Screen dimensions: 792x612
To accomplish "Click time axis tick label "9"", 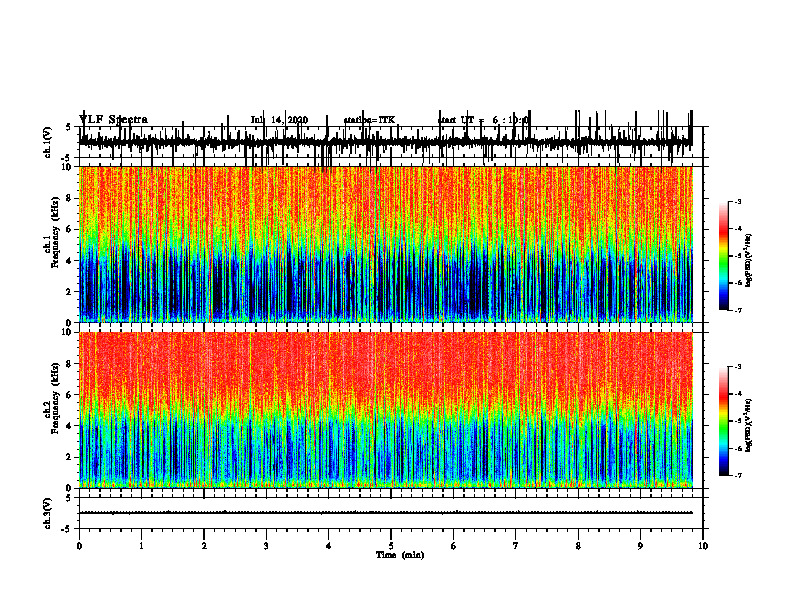I will [x=640, y=546].
